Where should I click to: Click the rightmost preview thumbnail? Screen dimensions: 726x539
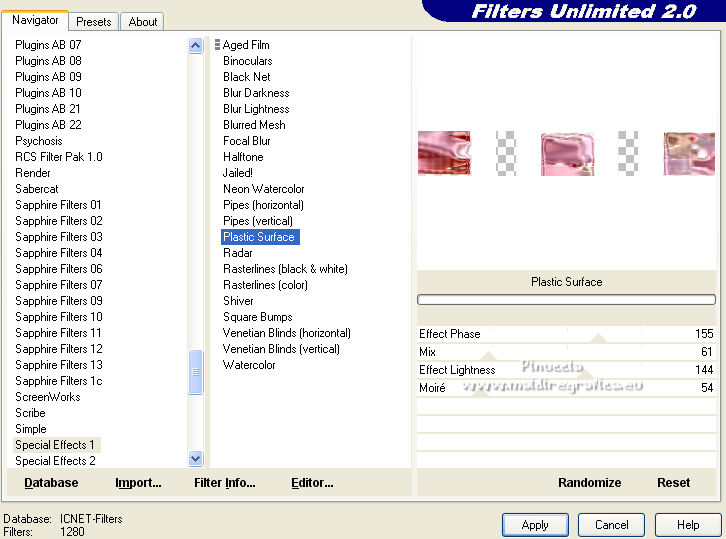[689, 153]
